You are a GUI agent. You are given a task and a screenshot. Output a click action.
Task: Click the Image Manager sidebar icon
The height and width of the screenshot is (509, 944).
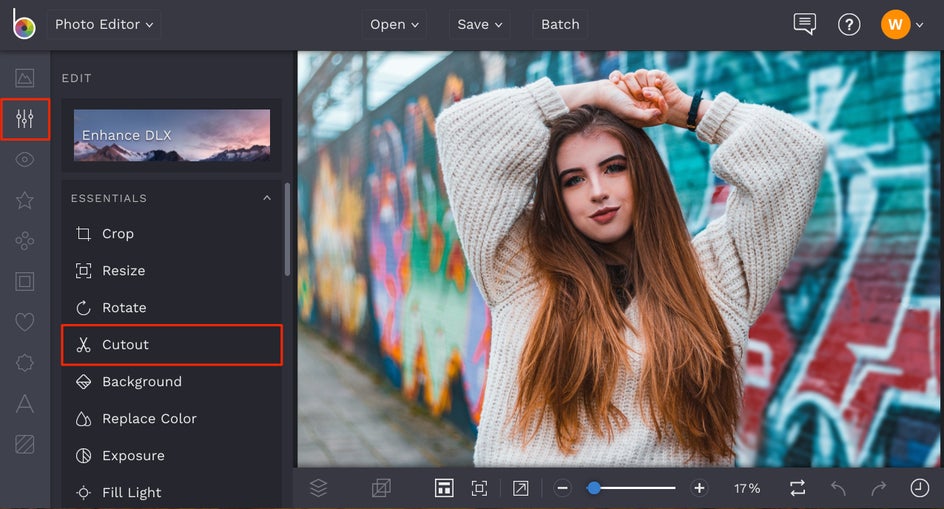click(25, 78)
